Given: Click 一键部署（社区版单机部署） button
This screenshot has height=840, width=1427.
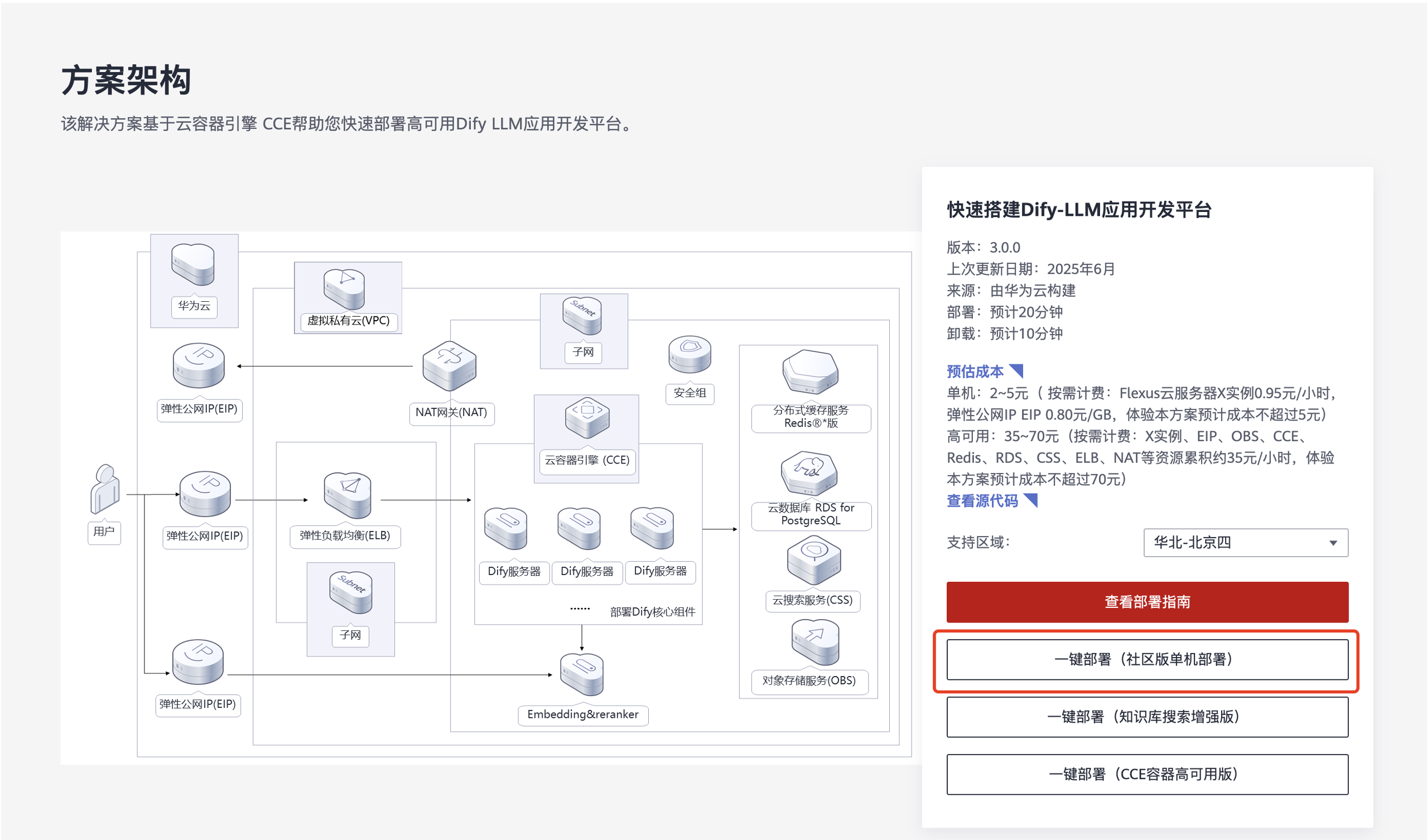Looking at the screenshot, I should (x=1148, y=659).
